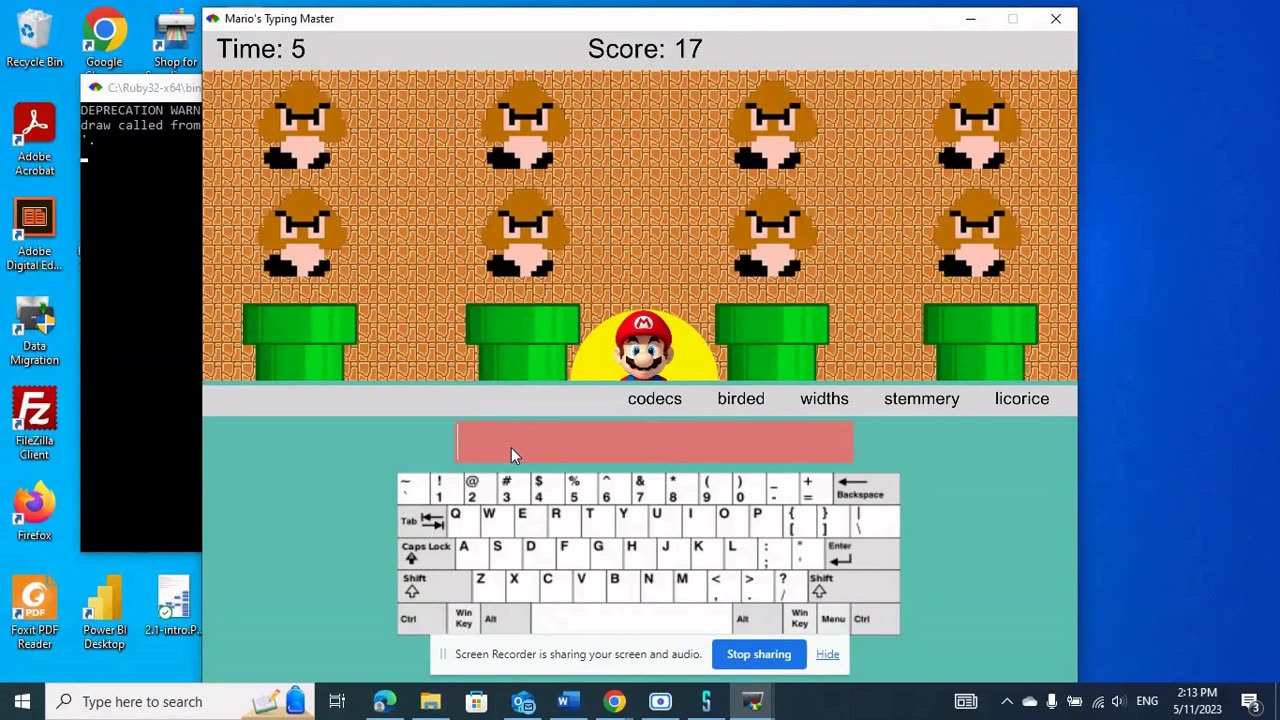Switch ENG input language indicator
This screenshot has height=720, width=1280.
coord(1147,701)
